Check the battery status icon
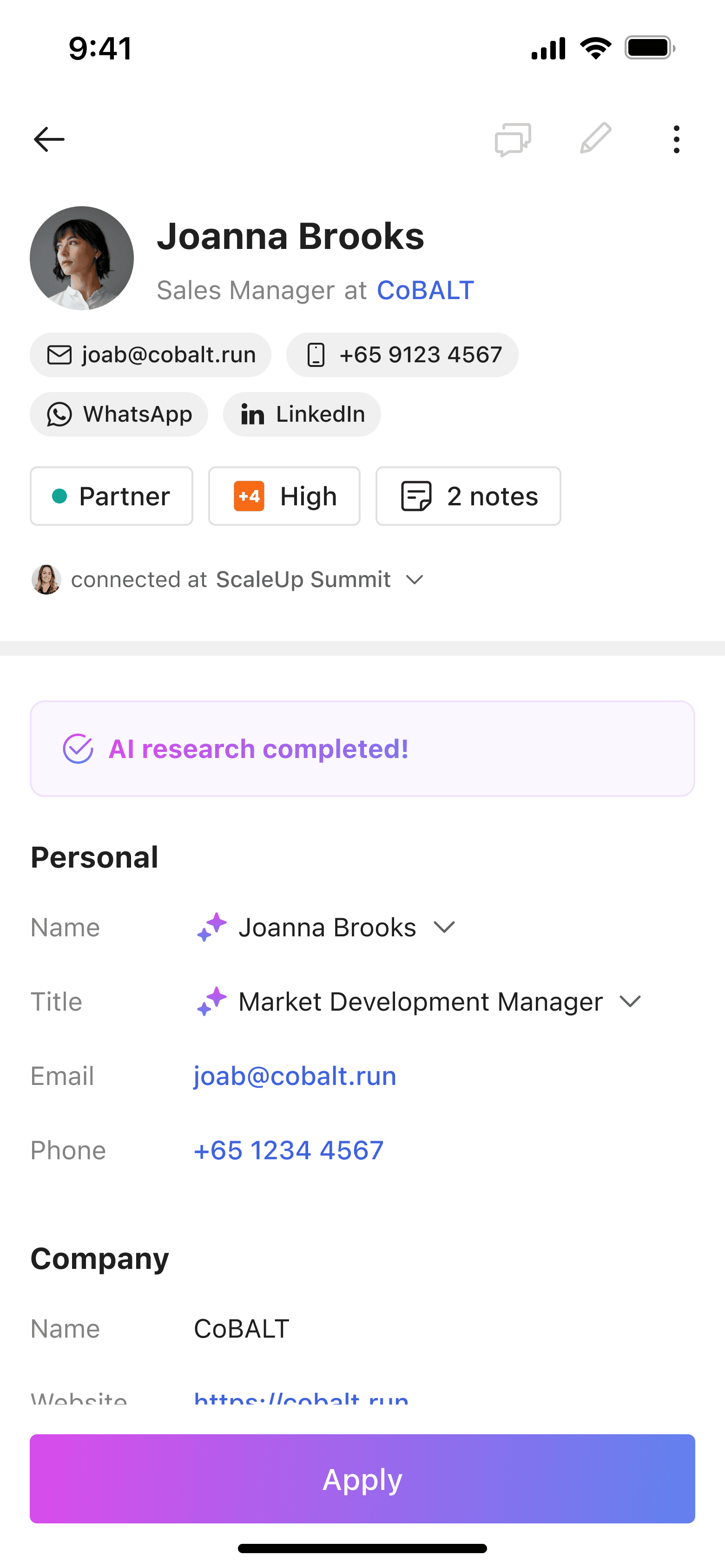 pos(650,48)
